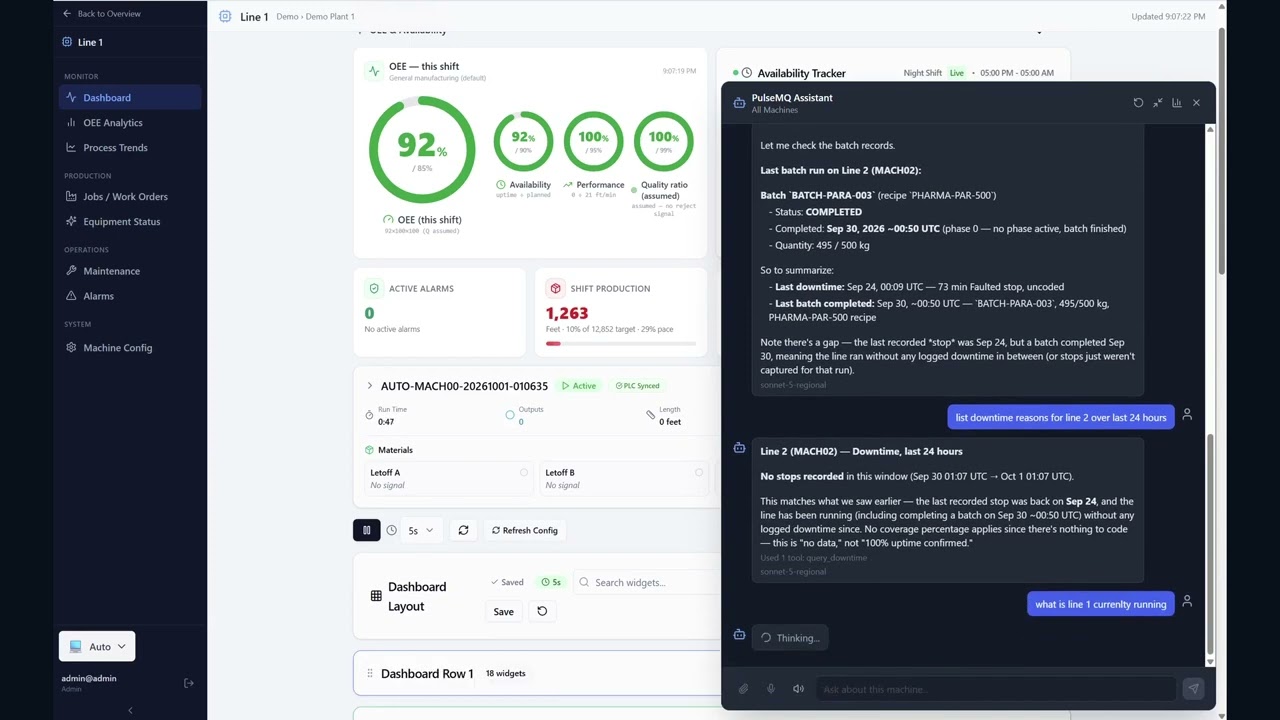Expand the AUTO-MACH00-20261001-010635 job row

pos(369,386)
